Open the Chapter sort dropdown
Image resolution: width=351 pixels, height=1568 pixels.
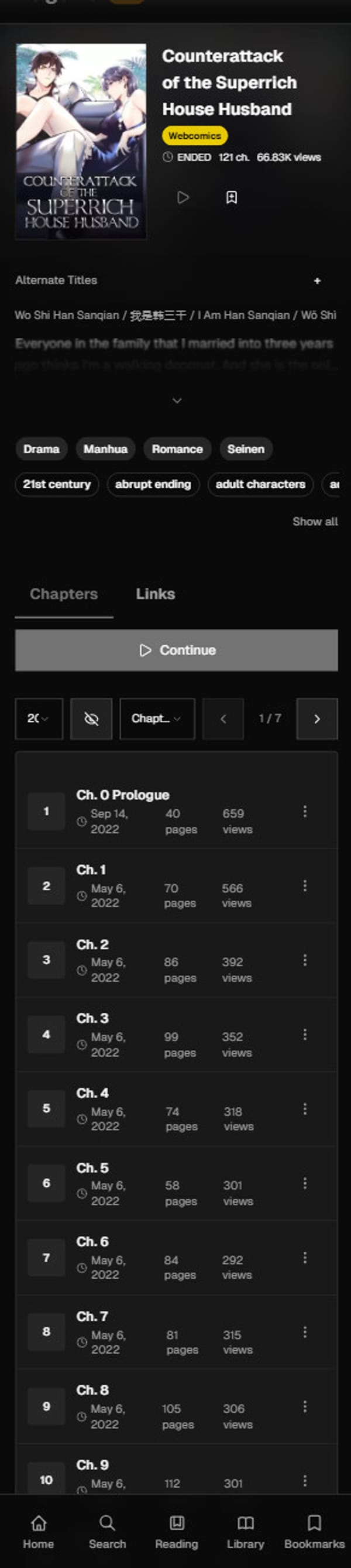pos(157,719)
